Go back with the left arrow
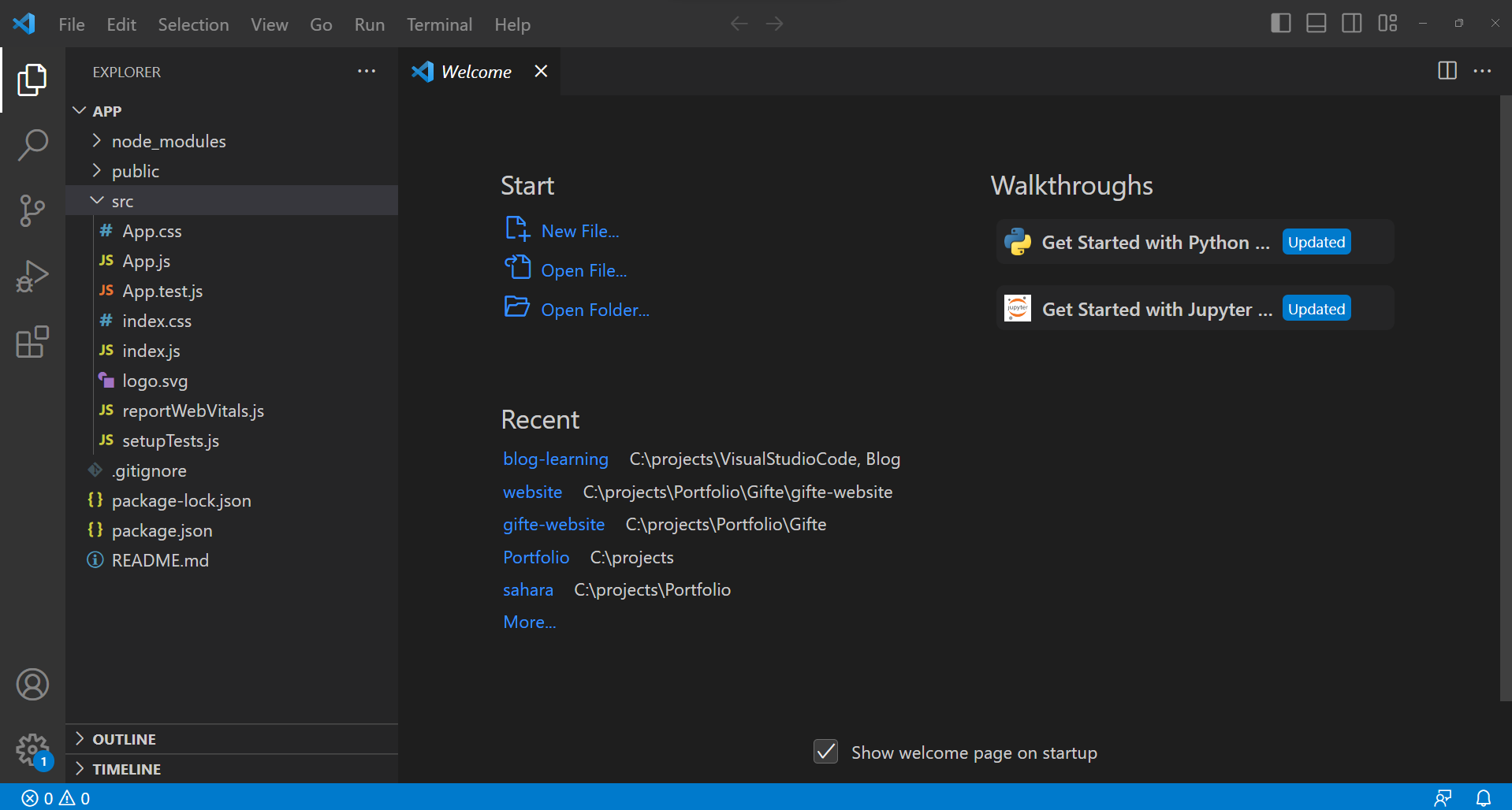This screenshot has width=1512, height=810. pos(739,24)
